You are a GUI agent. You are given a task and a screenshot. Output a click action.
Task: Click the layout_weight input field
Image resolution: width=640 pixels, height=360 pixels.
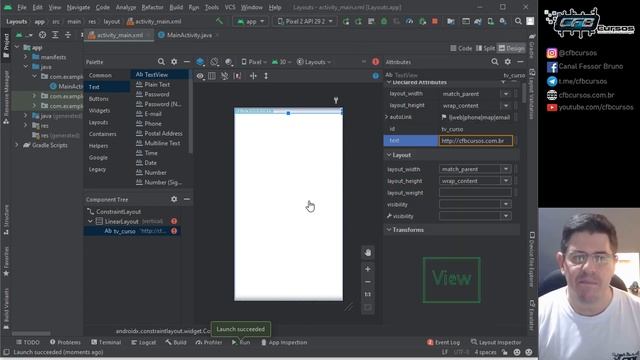[475, 192]
